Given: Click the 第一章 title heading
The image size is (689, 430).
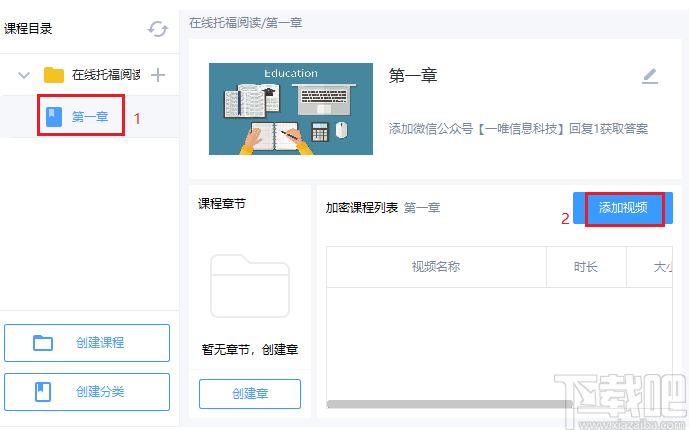Looking at the screenshot, I should [413, 76].
